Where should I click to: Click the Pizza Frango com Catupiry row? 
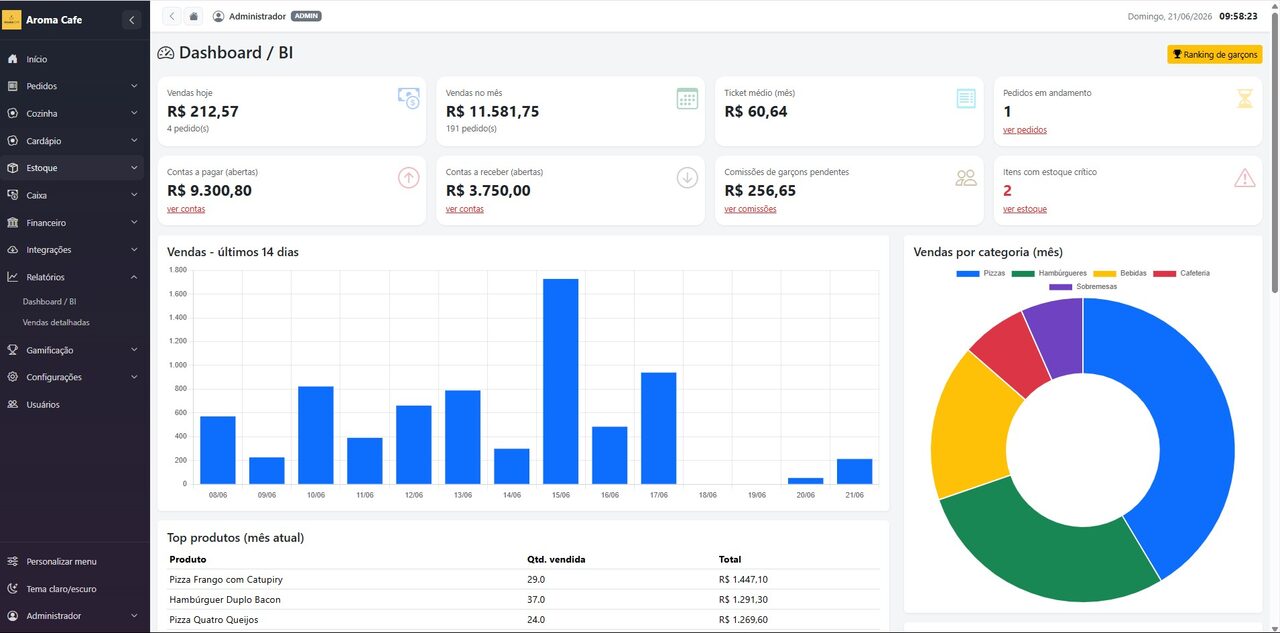point(523,580)
